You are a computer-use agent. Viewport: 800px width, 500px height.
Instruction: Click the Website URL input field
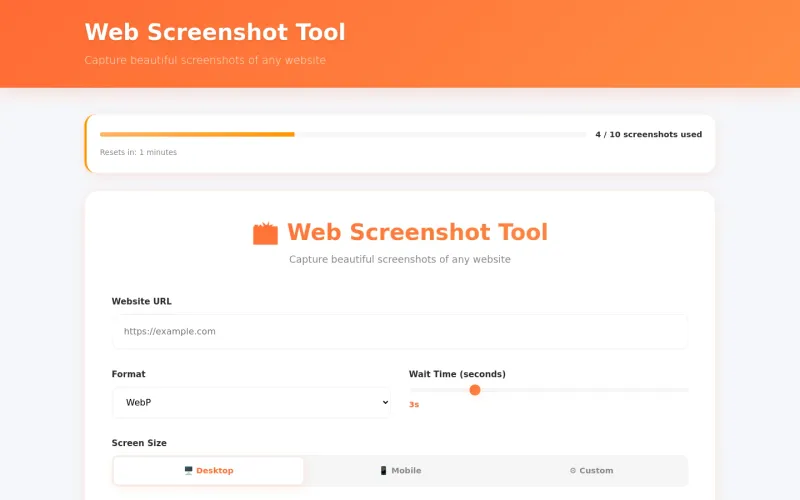point(400,332)
